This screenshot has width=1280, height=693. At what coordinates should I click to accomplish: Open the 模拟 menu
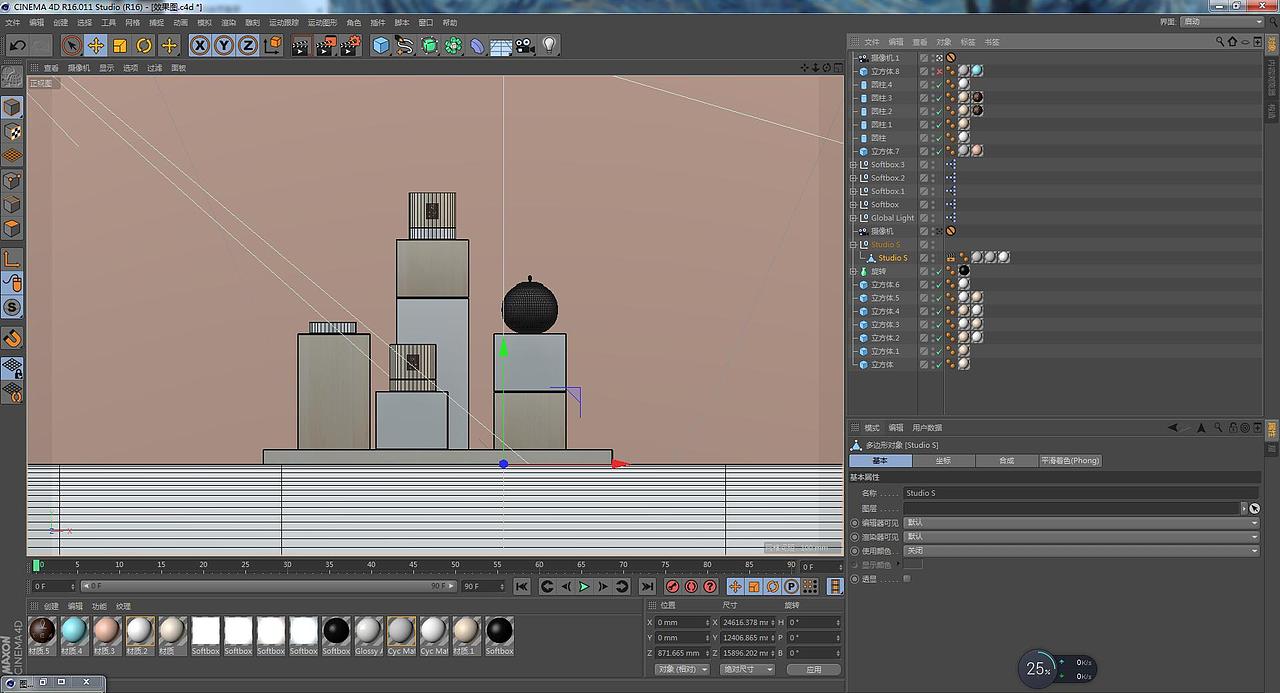(204, 22)
